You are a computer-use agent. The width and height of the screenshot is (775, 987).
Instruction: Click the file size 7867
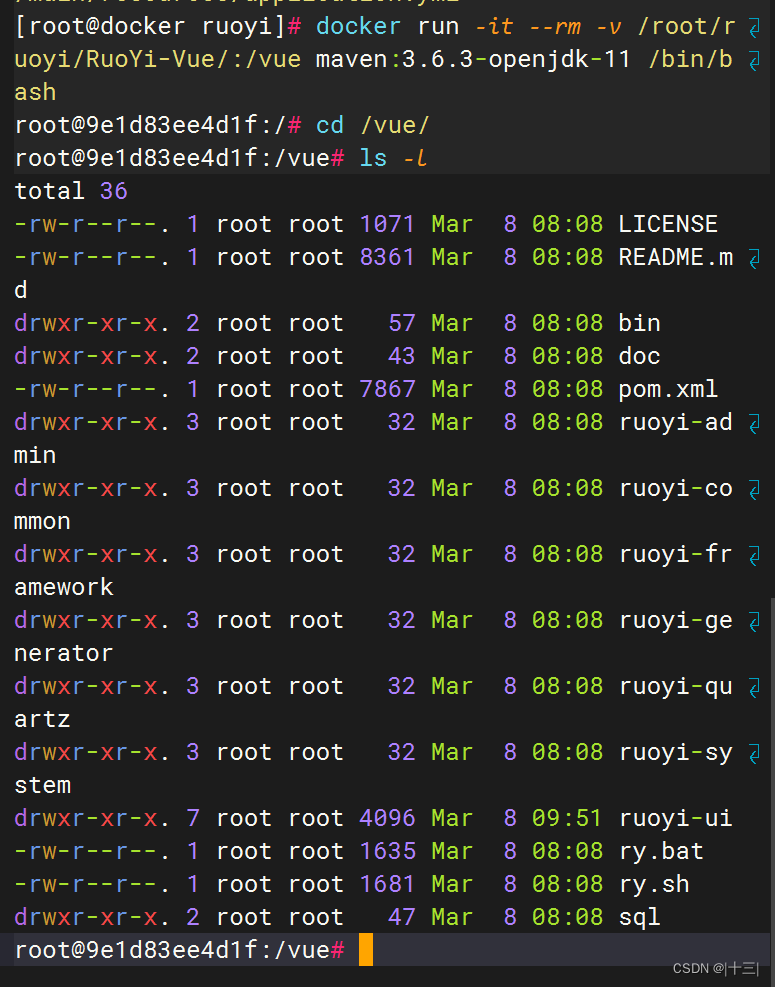coord(387,389)
